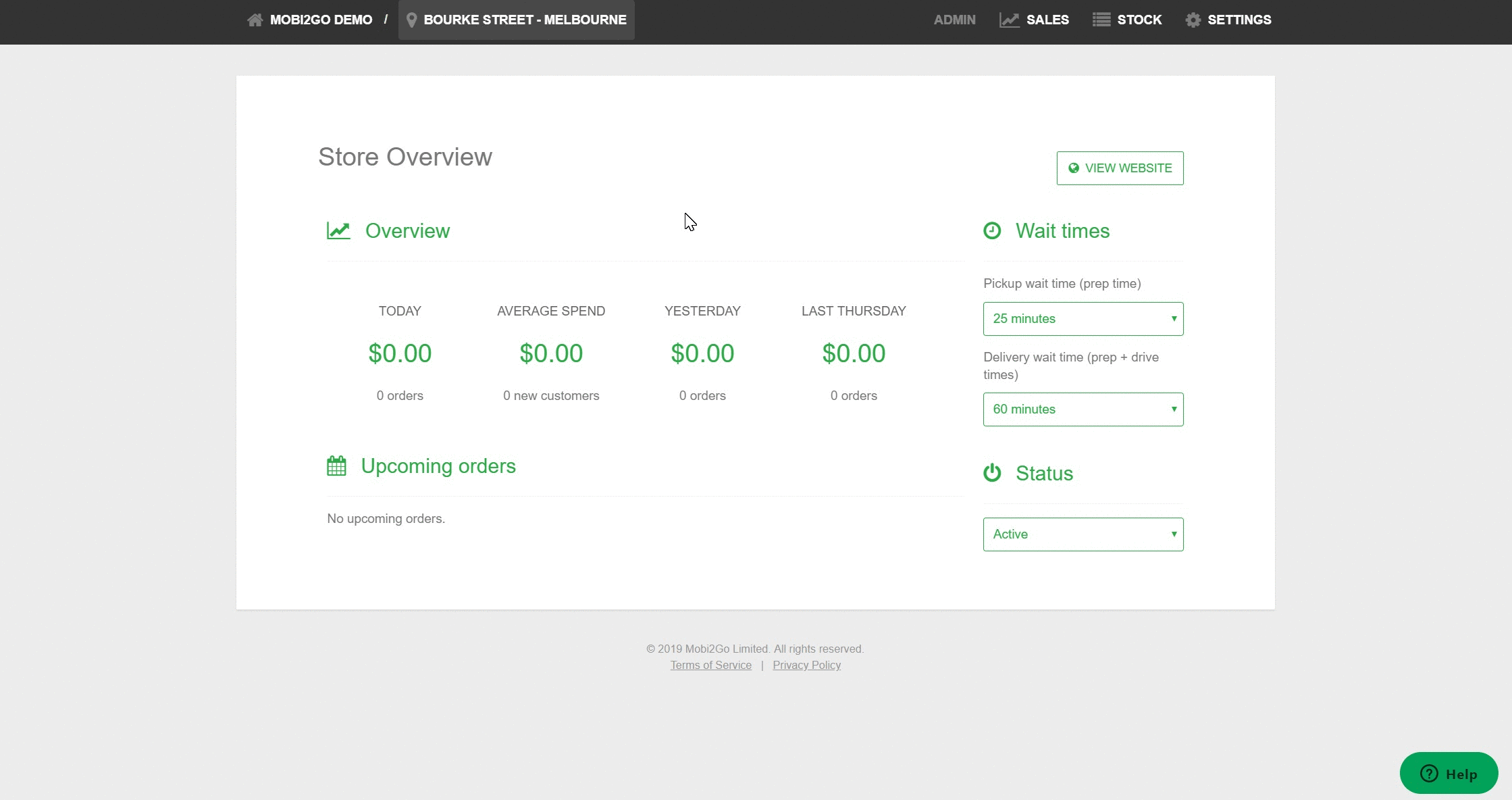Select Bourke Street - Melbourne location tab
This screenshot has height=800, width=1512.
coord(524,20)
